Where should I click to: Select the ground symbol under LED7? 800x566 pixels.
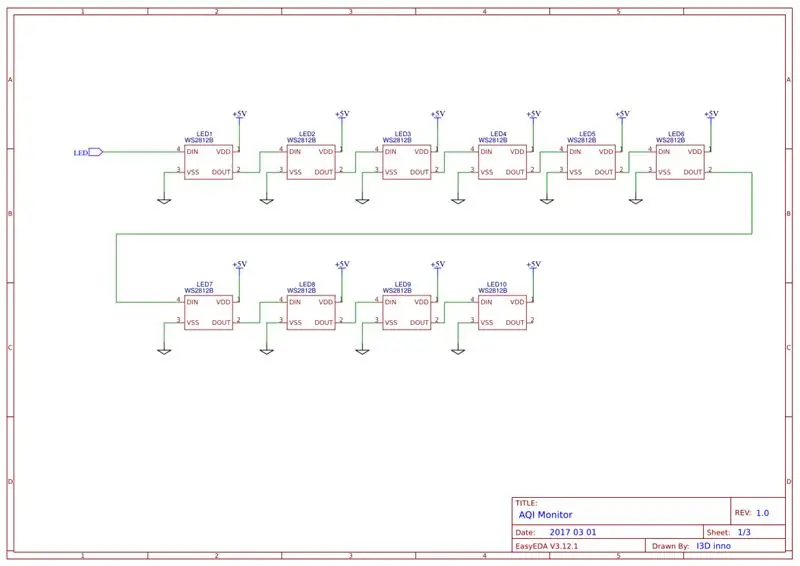click(x=164, y=352)
